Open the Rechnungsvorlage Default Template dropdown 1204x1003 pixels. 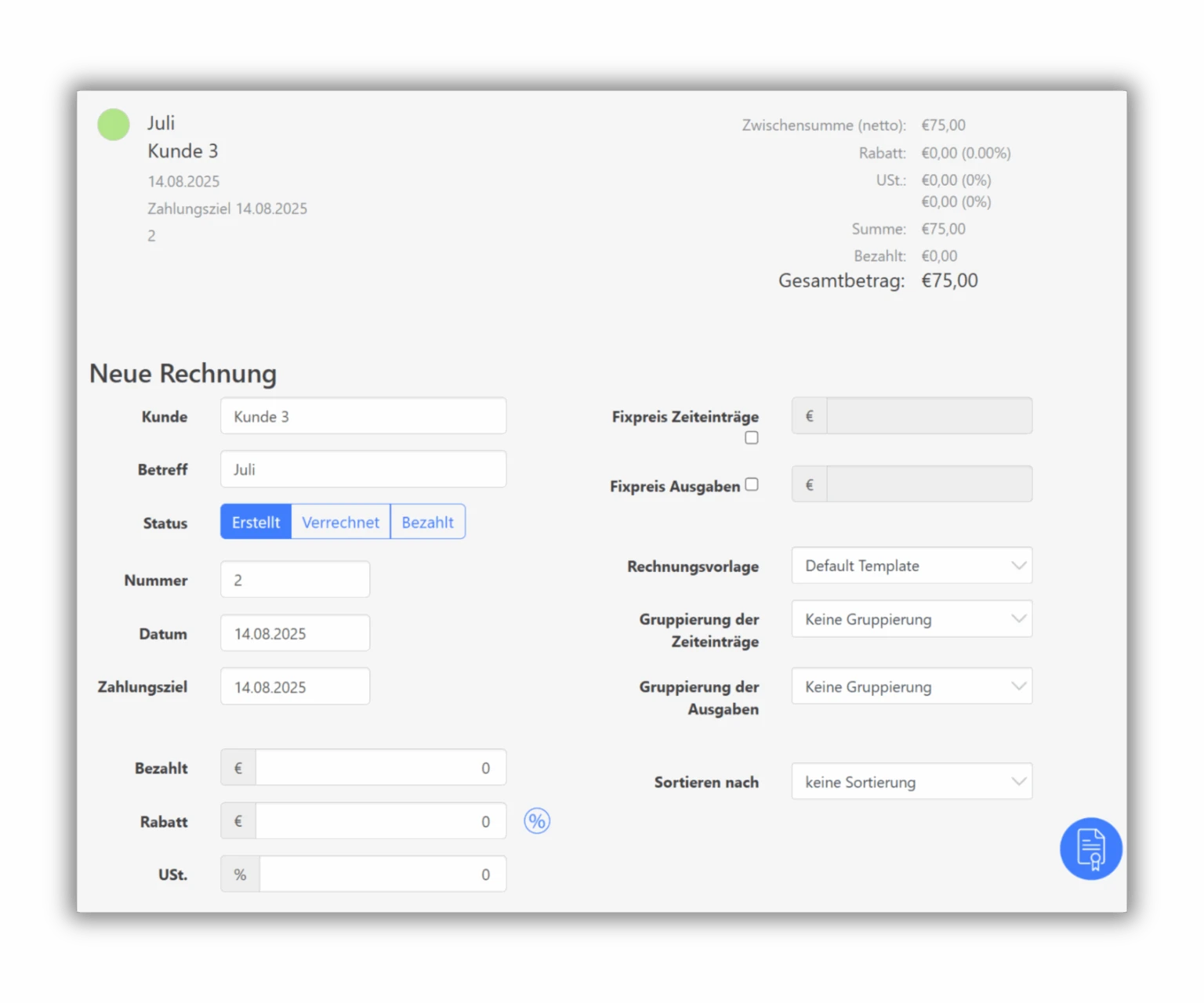(911, 566)
